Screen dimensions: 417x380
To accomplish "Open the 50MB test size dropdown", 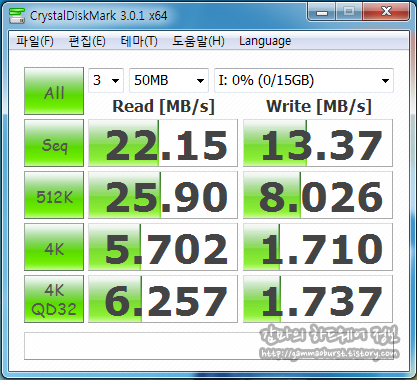I will (169, 80).
